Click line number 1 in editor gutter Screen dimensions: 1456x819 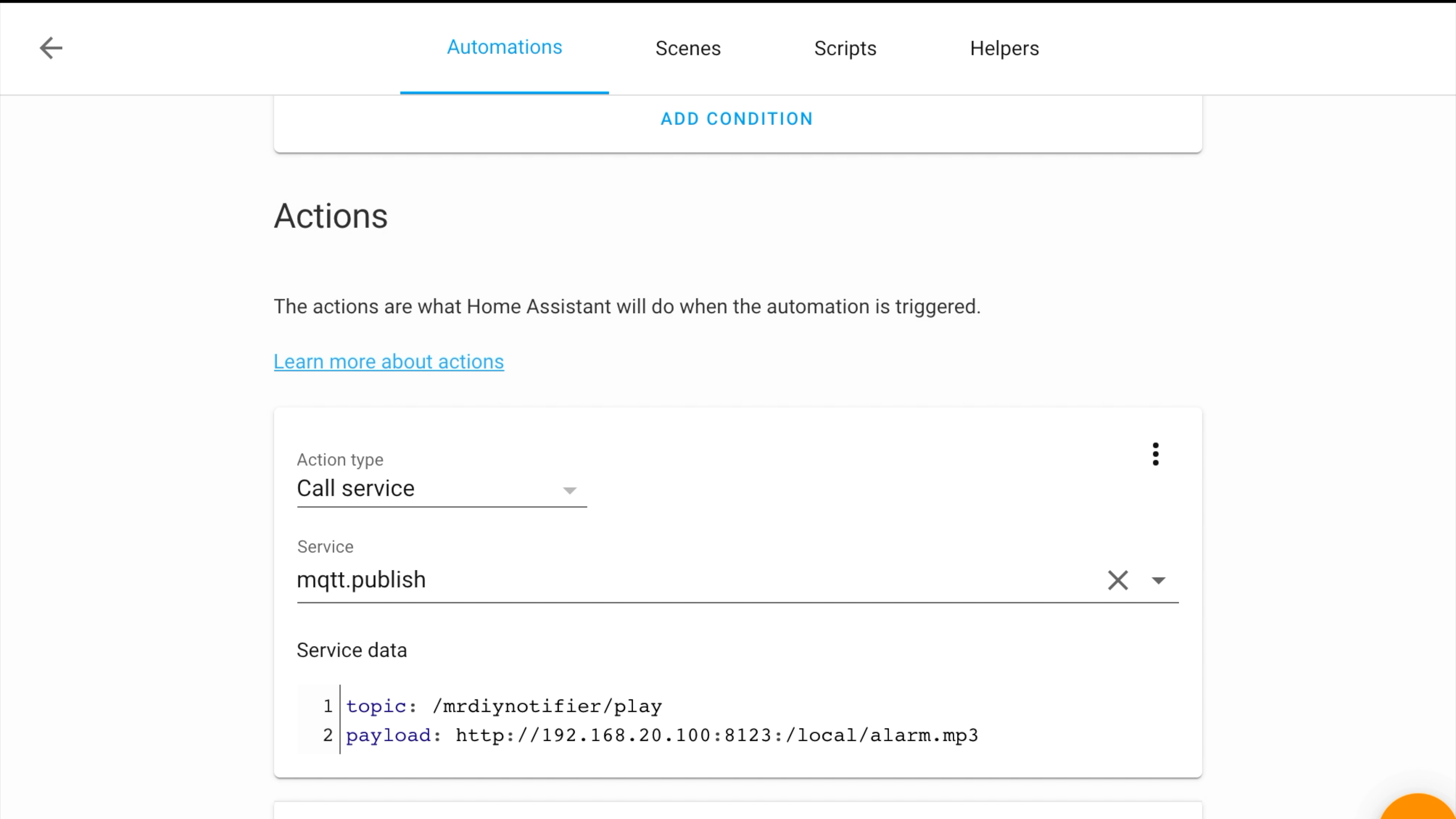click(327, 706)
